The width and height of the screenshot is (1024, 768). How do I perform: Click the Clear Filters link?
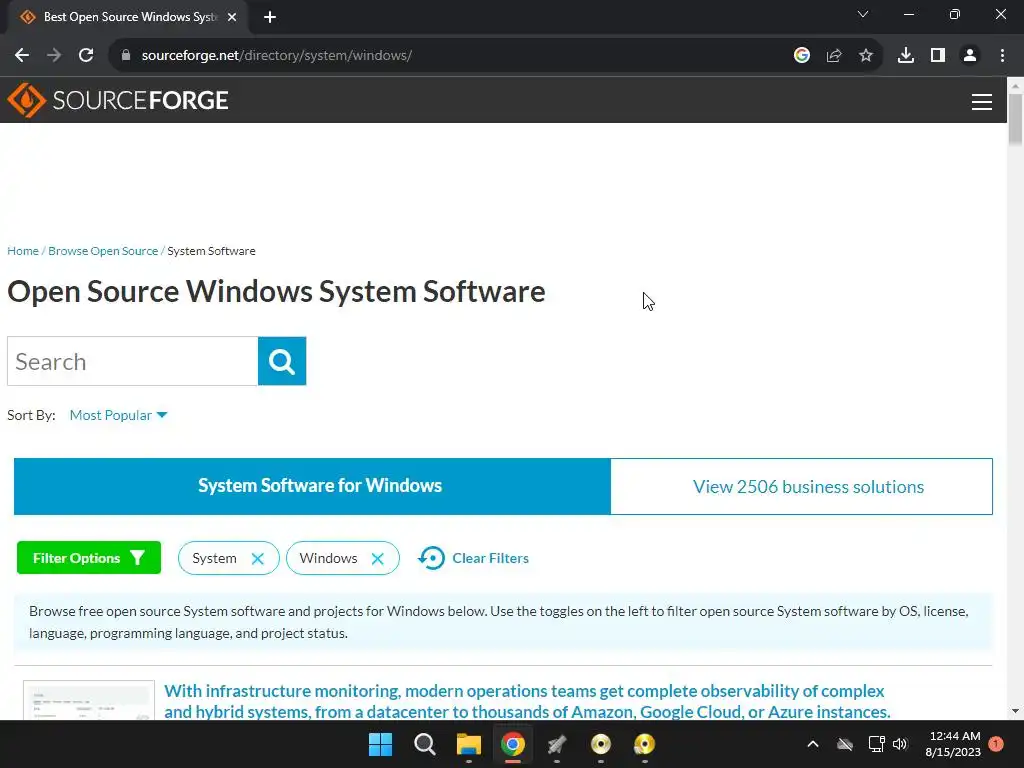(x=490, y=558)
